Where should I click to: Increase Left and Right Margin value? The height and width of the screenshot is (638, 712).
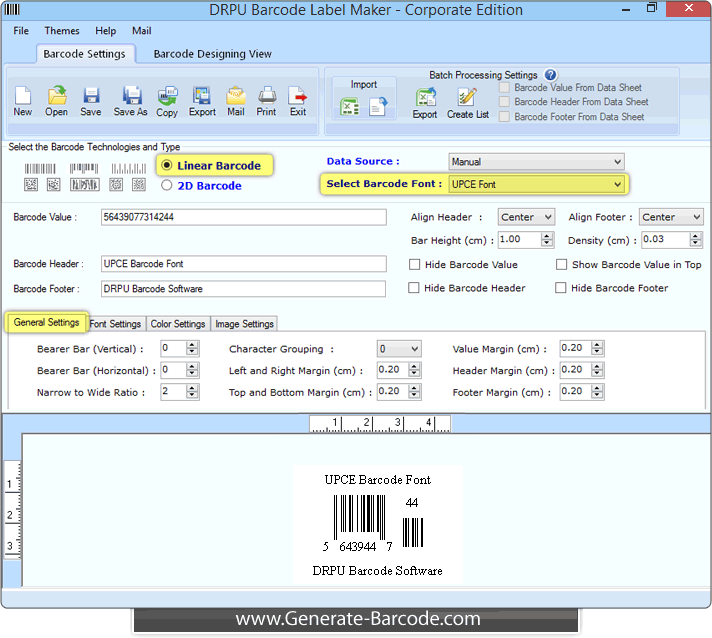point(414,367)
